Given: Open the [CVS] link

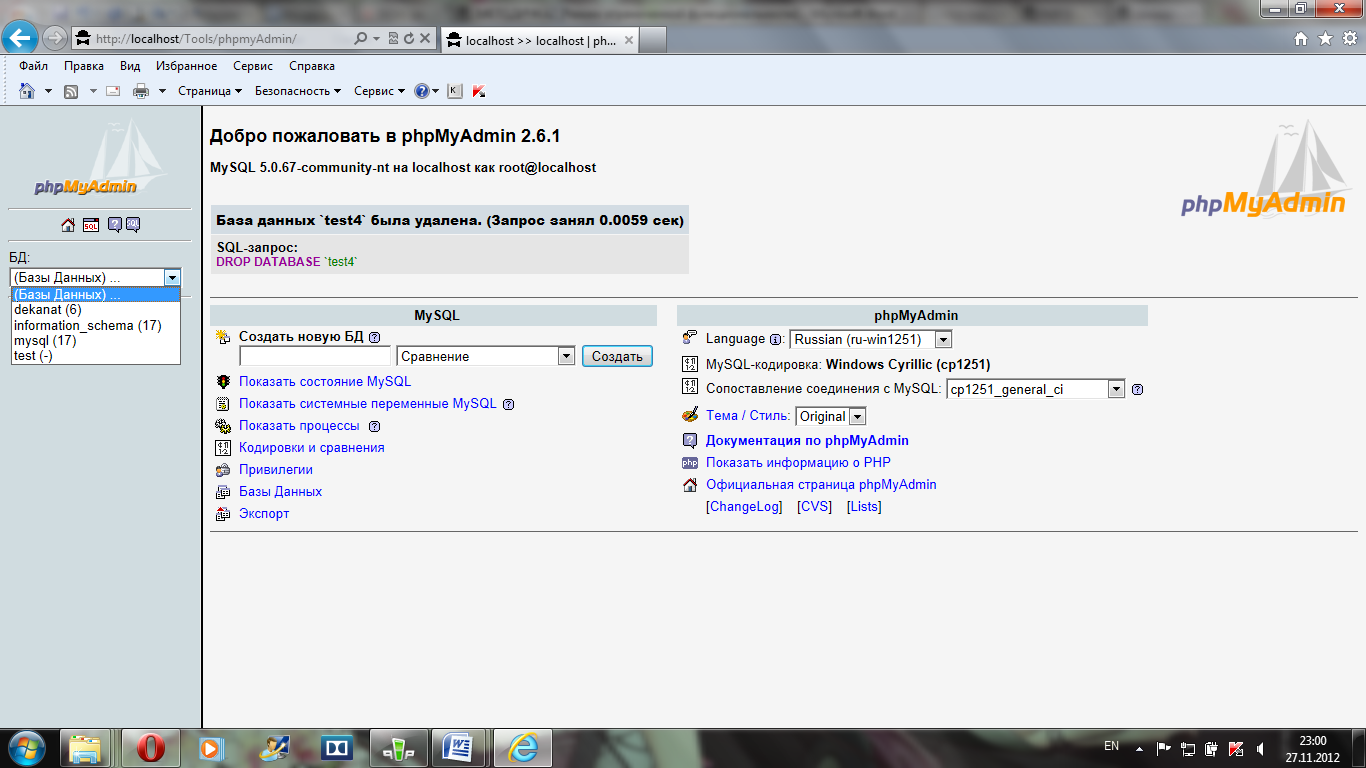Looking at the screenshot, I should (x=814, y=507).
